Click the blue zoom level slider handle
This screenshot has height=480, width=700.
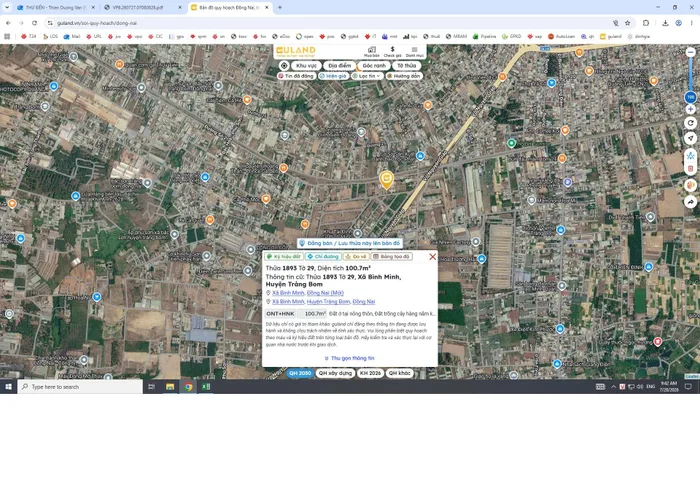point(691,97)
